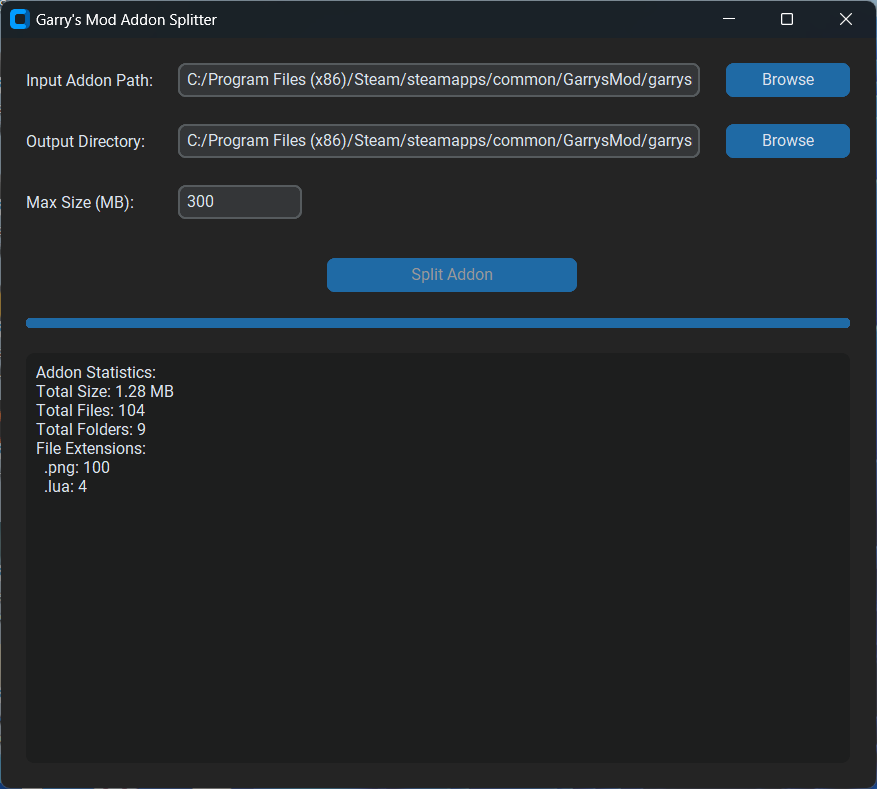877x789 pixels.
Task: Click the File Extensions heading
Action: pos(90,448)
